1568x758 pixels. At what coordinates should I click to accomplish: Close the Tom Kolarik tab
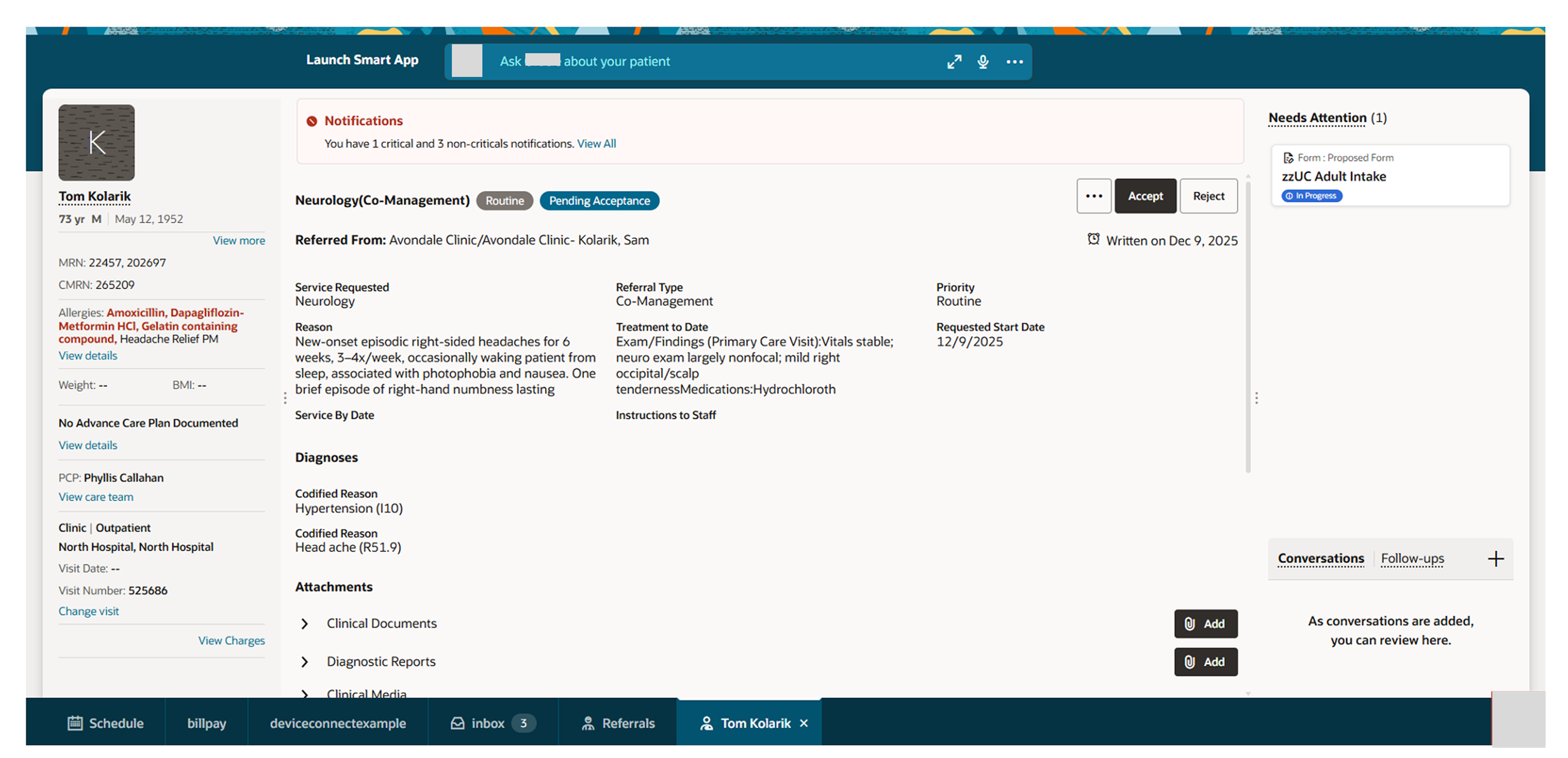click(x=803, y=723)
